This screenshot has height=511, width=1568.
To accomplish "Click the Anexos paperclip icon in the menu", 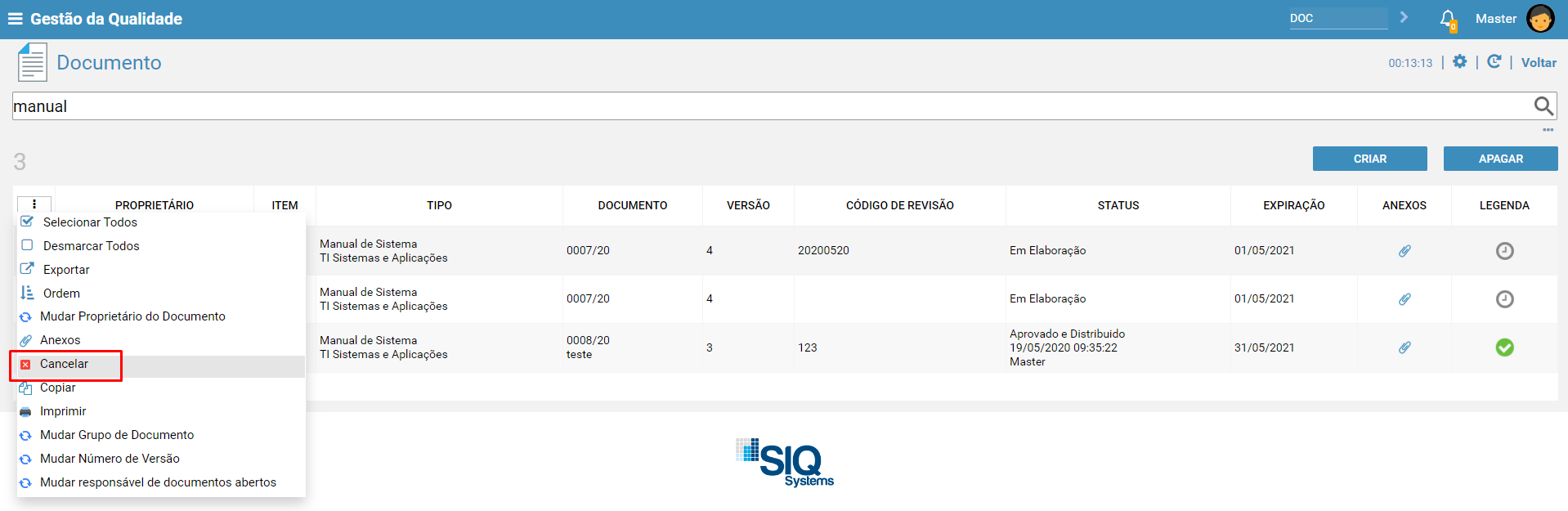I will click(x=25, y=341).
